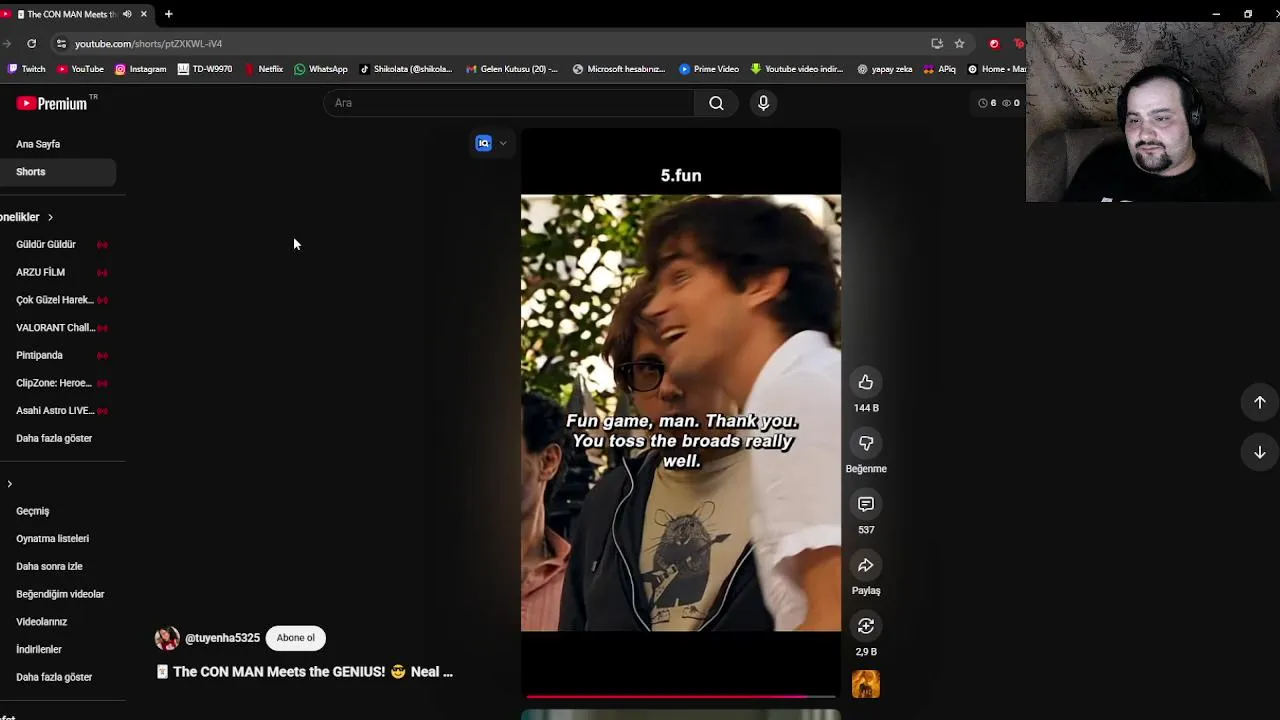
Task: Open İndirilenler in sidebar
Action: (39, 649)
